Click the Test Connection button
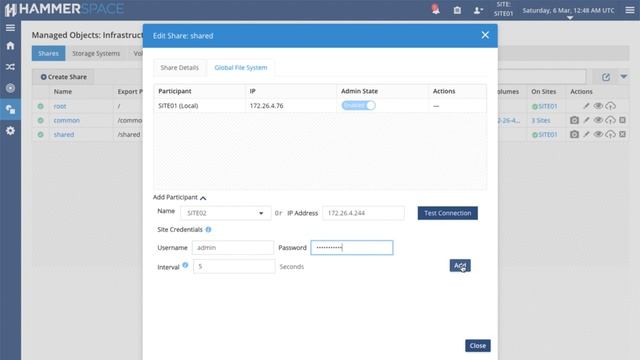The image size is (640, 360). [x=447, y=213]
